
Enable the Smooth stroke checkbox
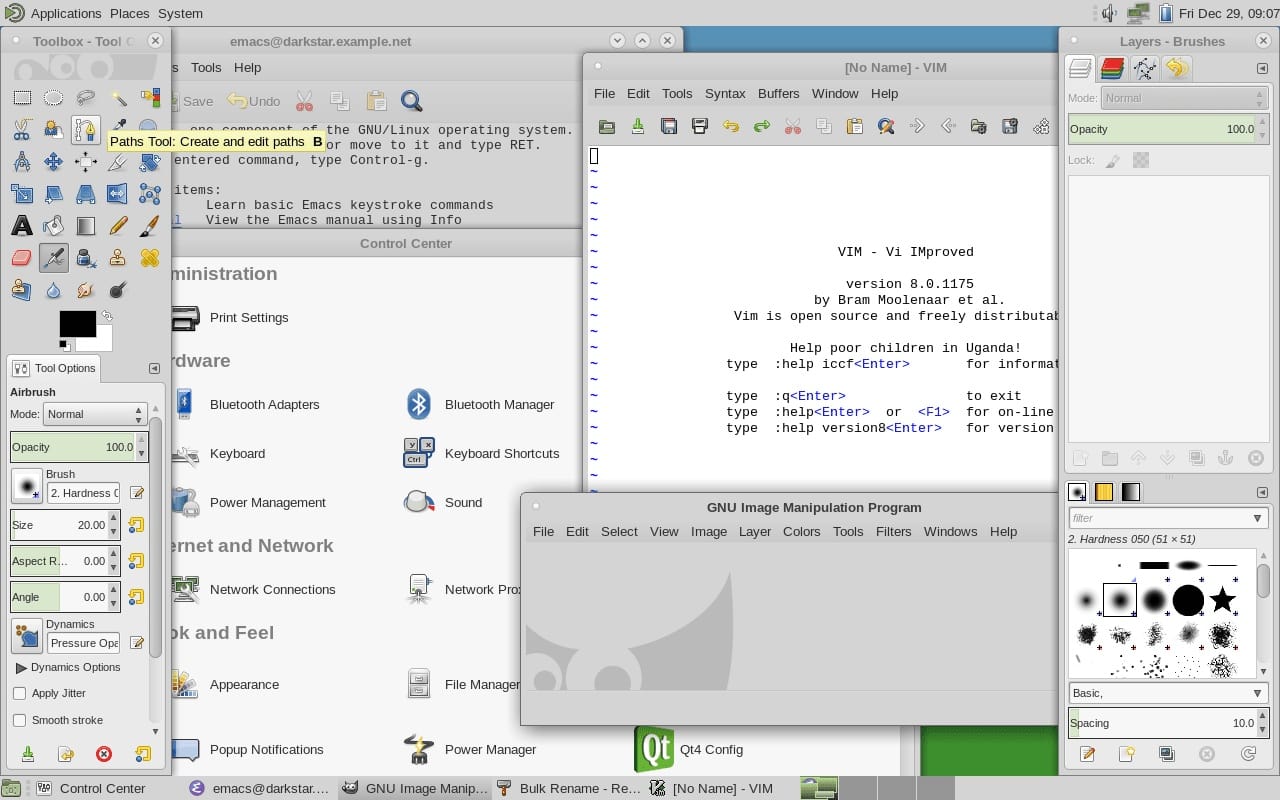19,720
